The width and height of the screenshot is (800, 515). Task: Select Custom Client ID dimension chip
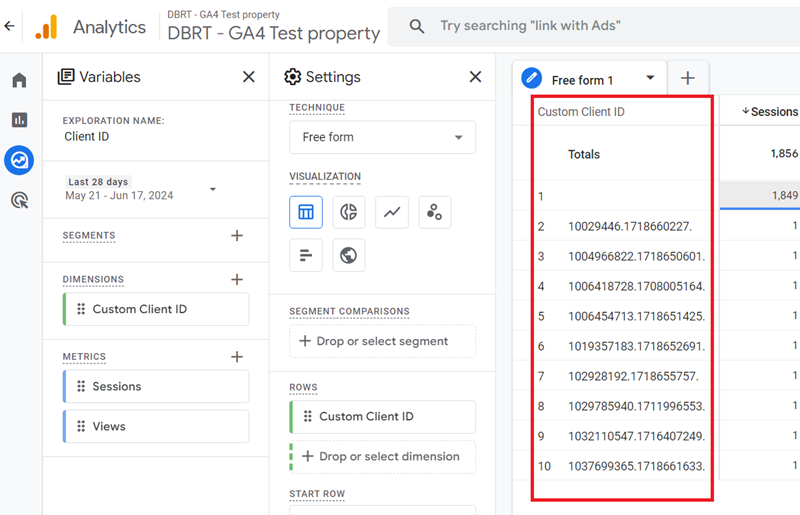156,309
